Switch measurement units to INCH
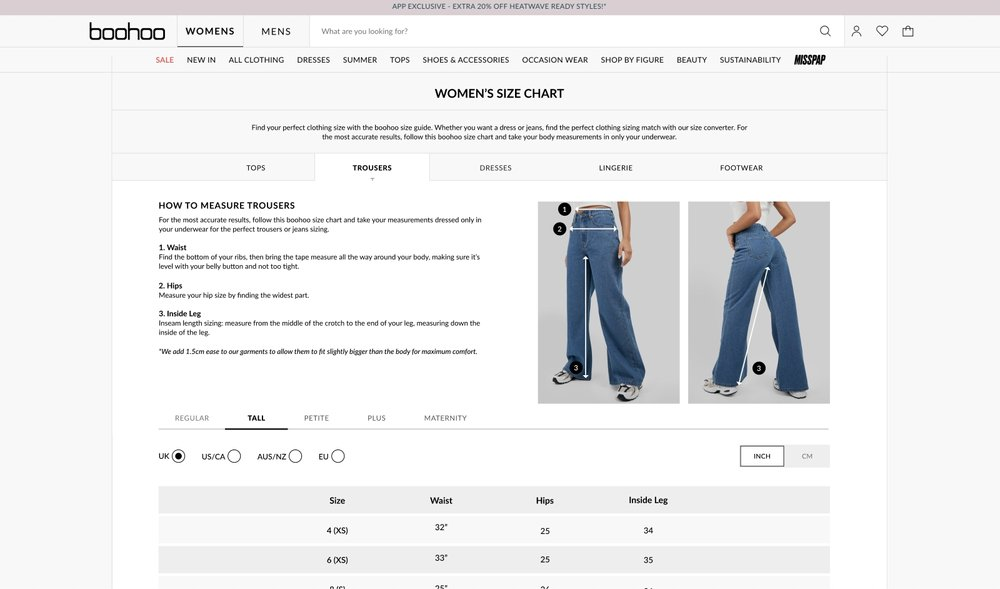Viewport: 1000px width, 589px height. point(762,456)
